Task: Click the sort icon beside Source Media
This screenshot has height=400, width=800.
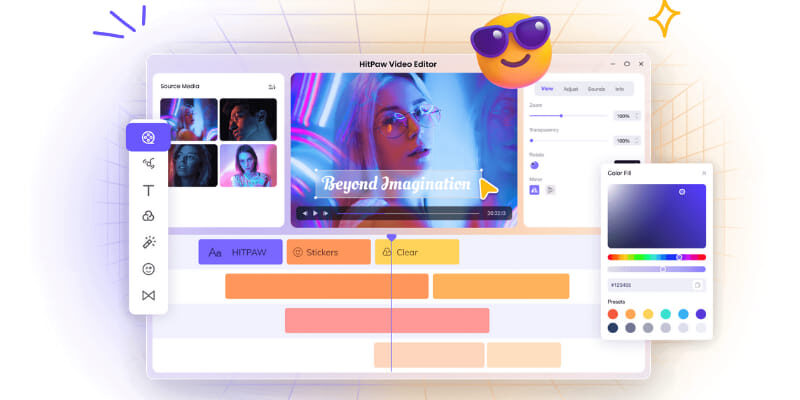Action: 271,87
